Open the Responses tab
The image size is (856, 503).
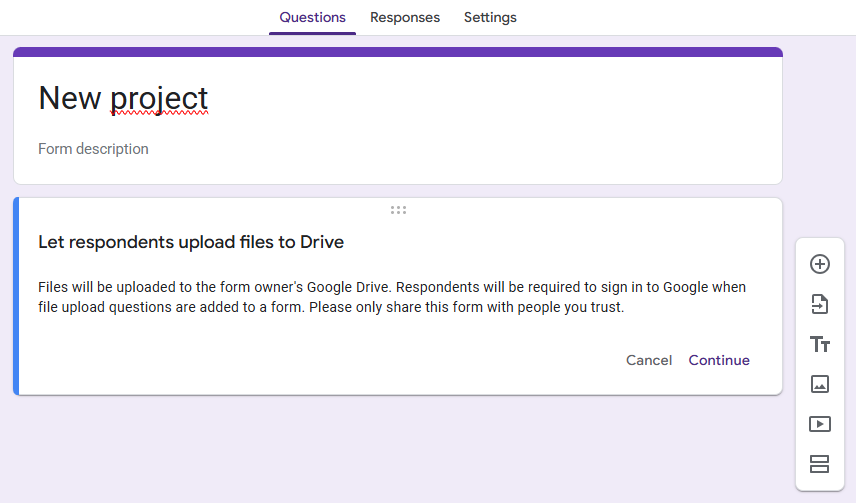(405, 17)
